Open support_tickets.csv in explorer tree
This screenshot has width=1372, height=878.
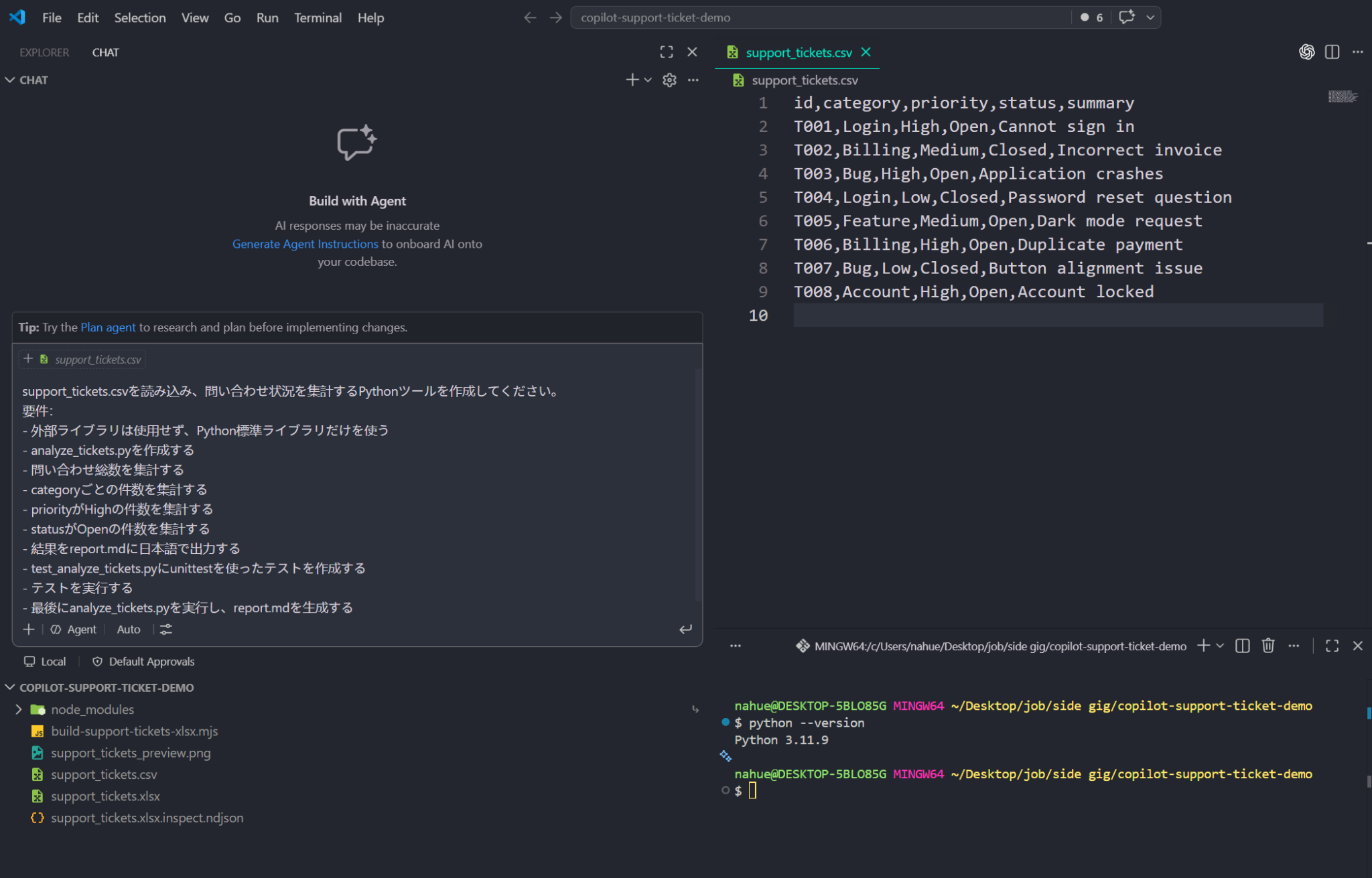[x=104, y=775]
